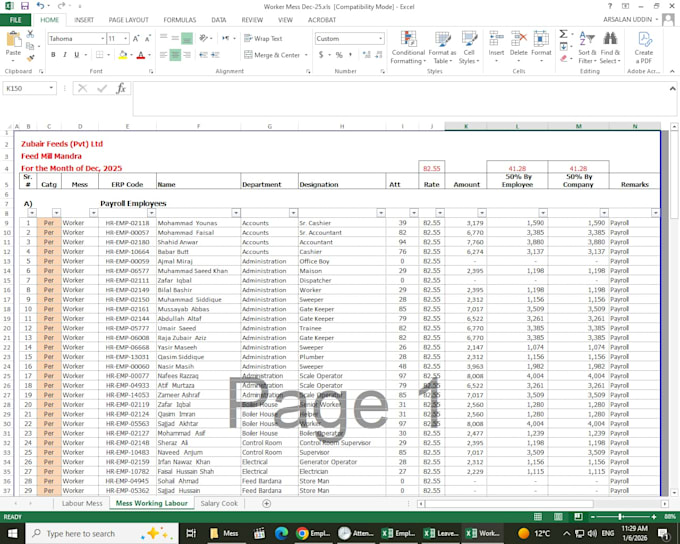Viewport: 680px width, 544px height.
Task: Click the Type here to search box
Action: (x=102, y=534)
